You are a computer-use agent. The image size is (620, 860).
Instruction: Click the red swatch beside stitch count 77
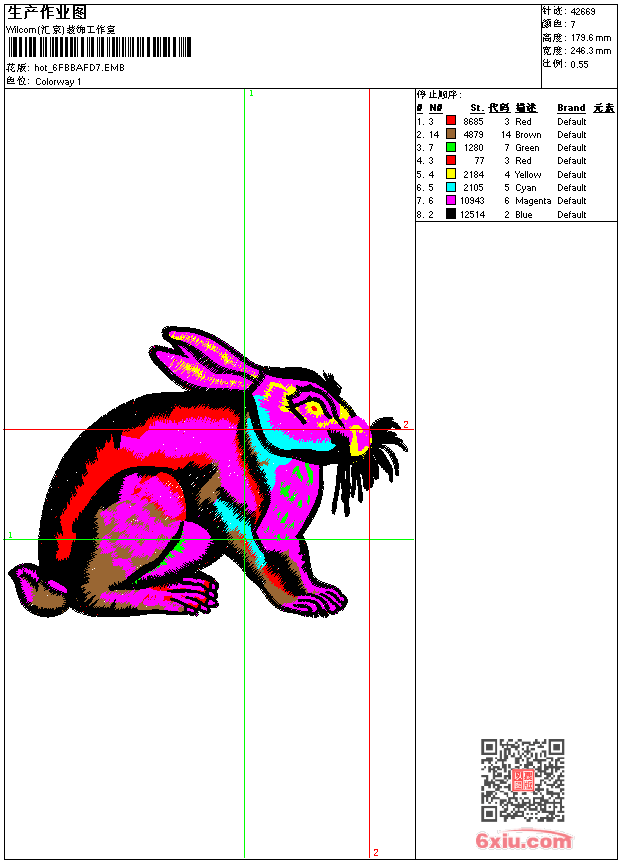451,160
